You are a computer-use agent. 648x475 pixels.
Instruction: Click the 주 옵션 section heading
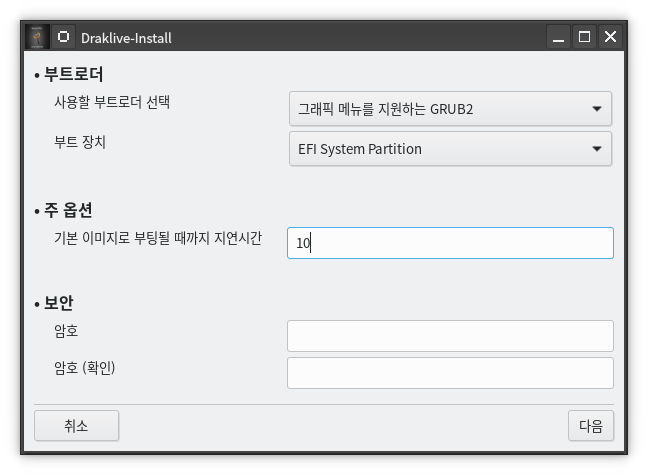pos(68,210)
